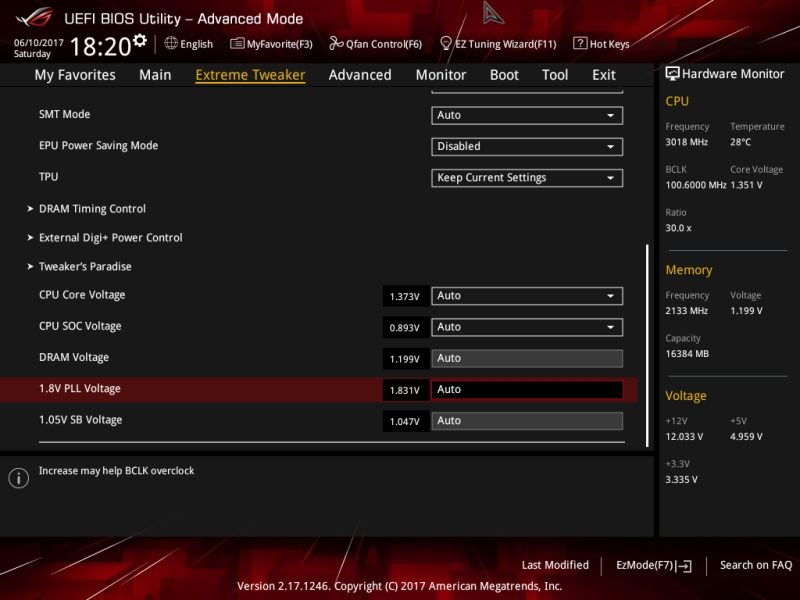Click CPU SOC Voltage label

point(80,326)
